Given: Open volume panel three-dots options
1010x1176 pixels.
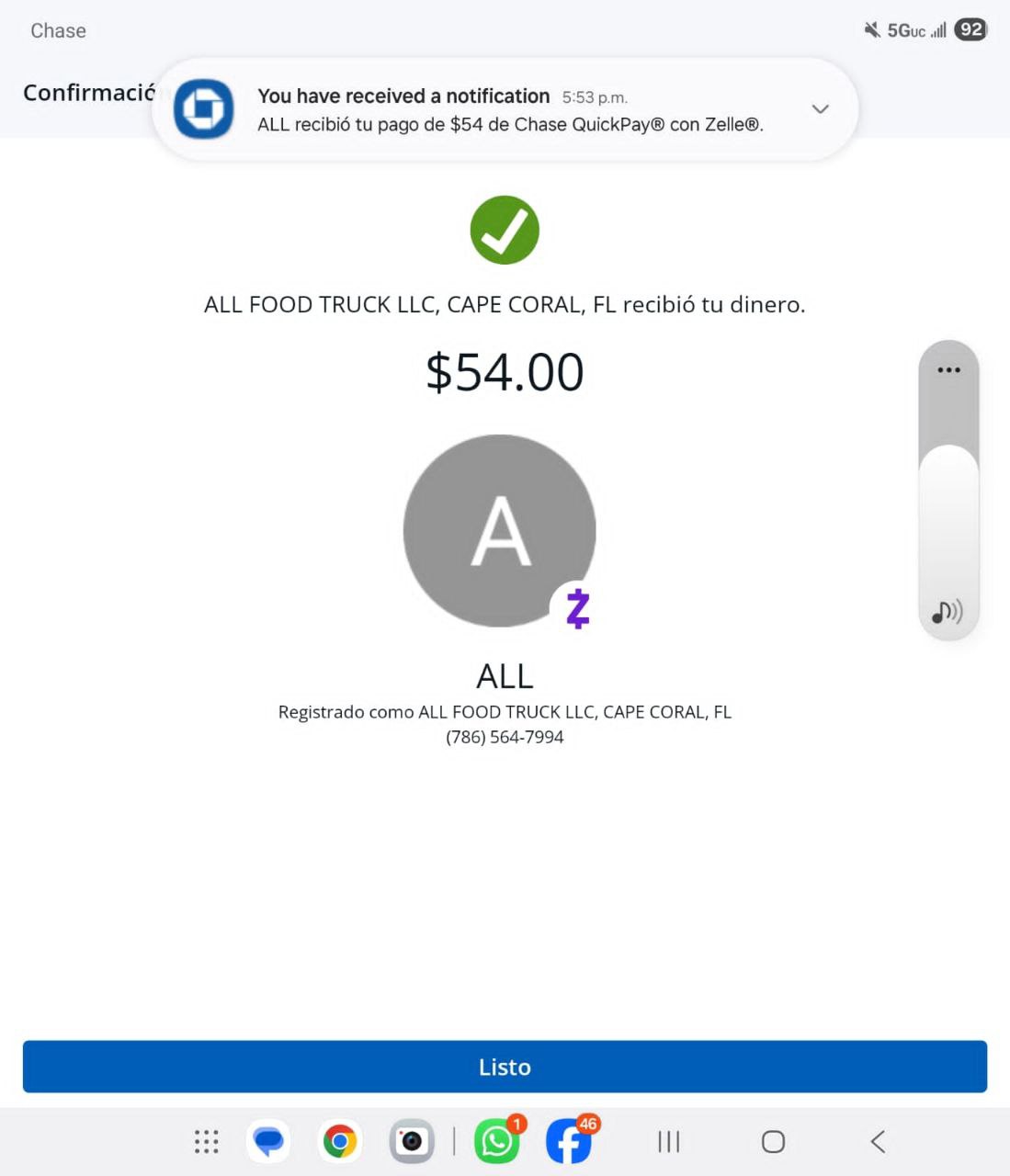Looking at the screenshot, I should (x=948, y=370).
